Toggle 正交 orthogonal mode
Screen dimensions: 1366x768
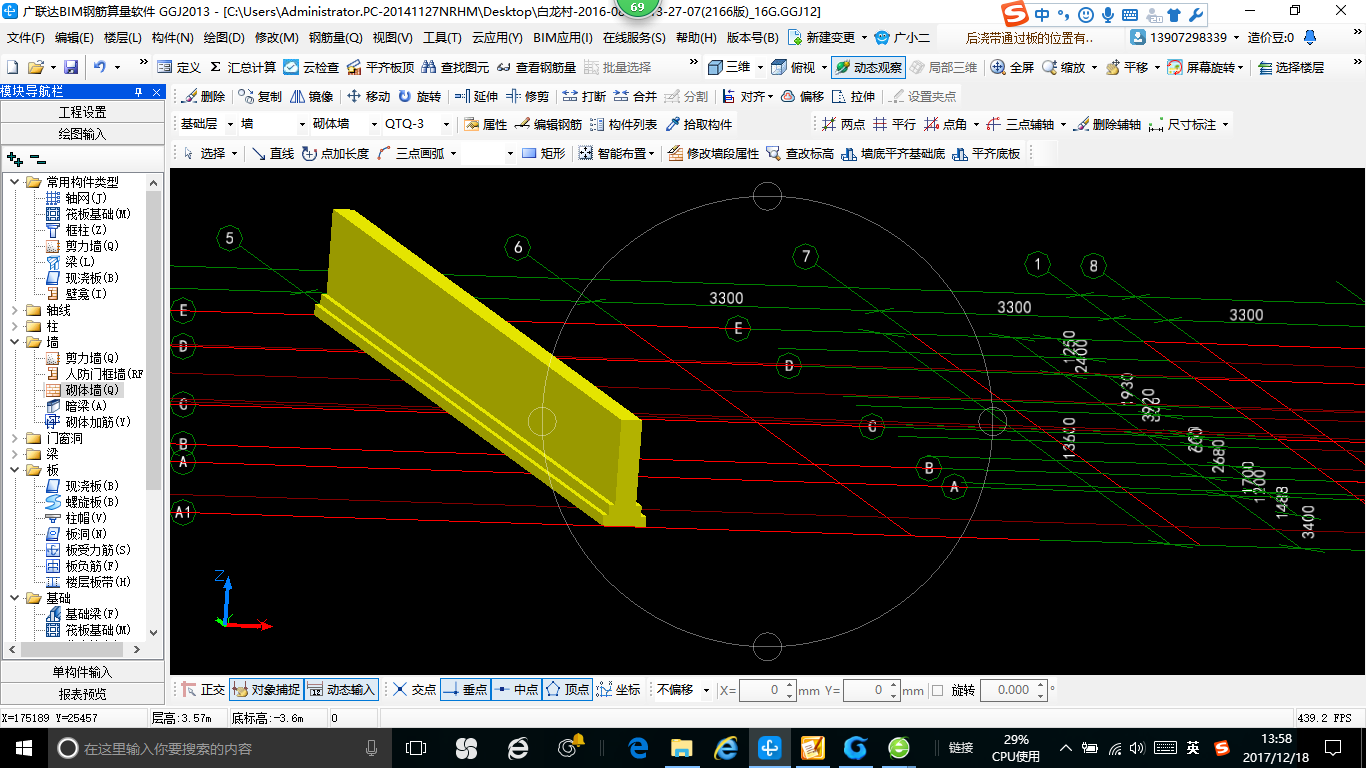[203, 690]
